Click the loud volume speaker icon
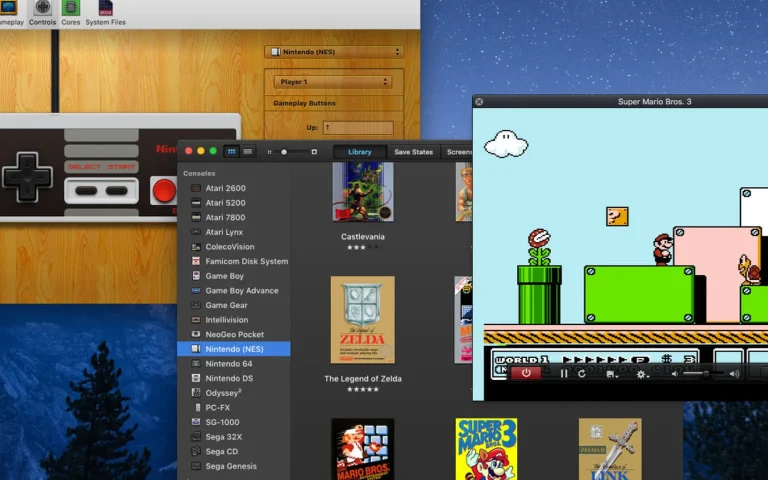 pyautogui.click(x=734, y=374)
